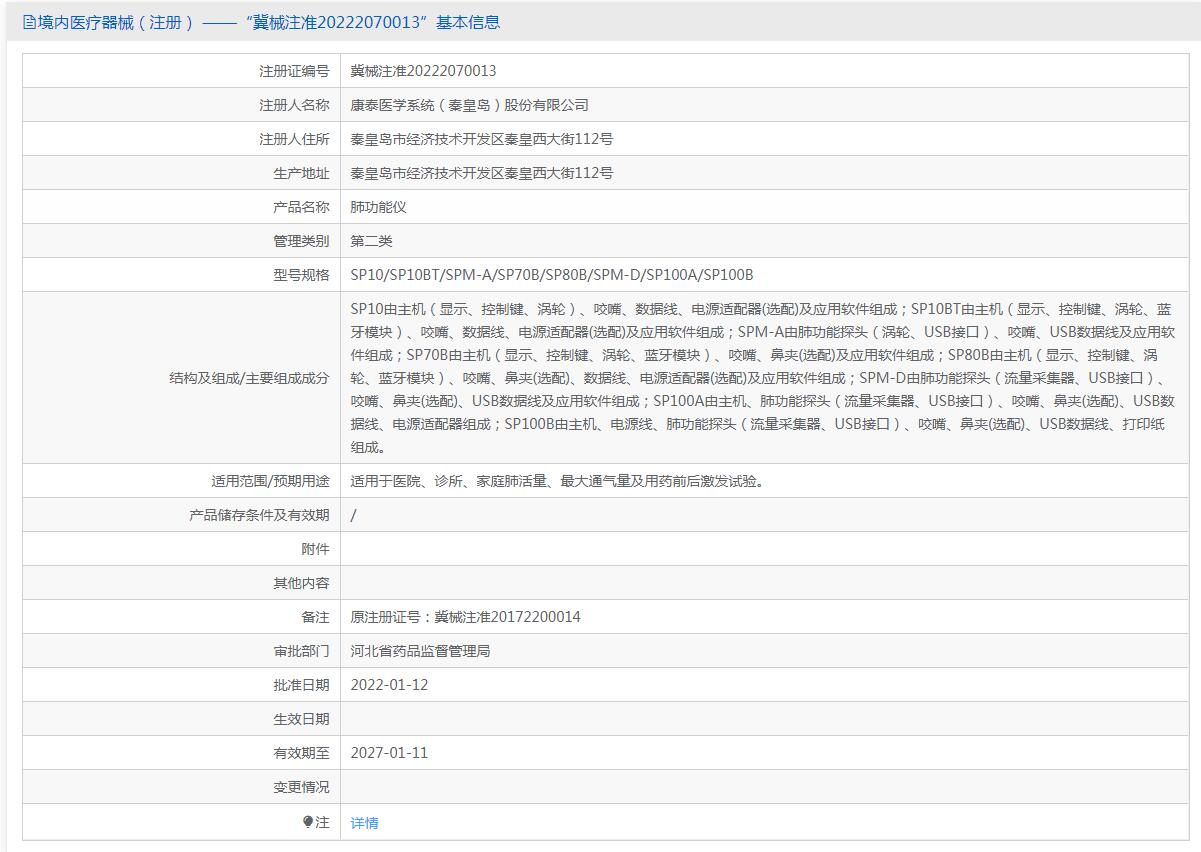Click the structure and composition description paragraph
This screenshot has width=1201, height=852.
[x=762, y=378]
